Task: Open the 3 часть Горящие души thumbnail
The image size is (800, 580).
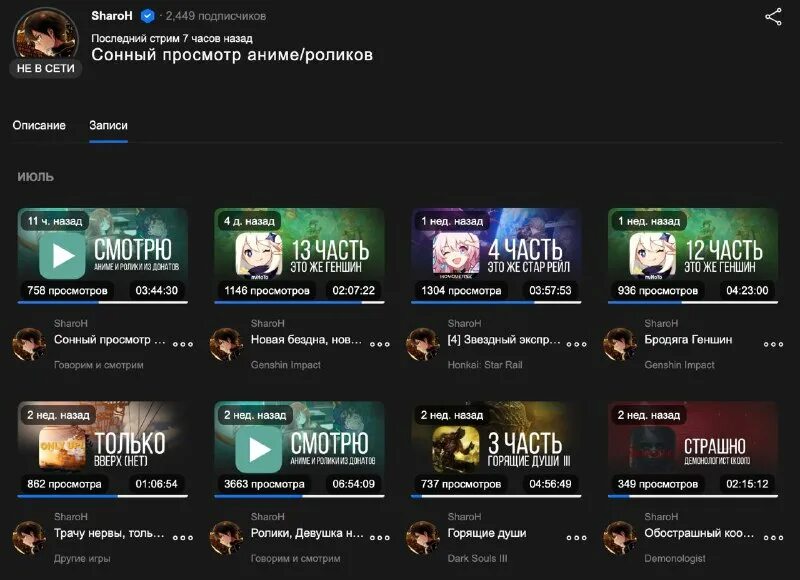Action: 496,449
